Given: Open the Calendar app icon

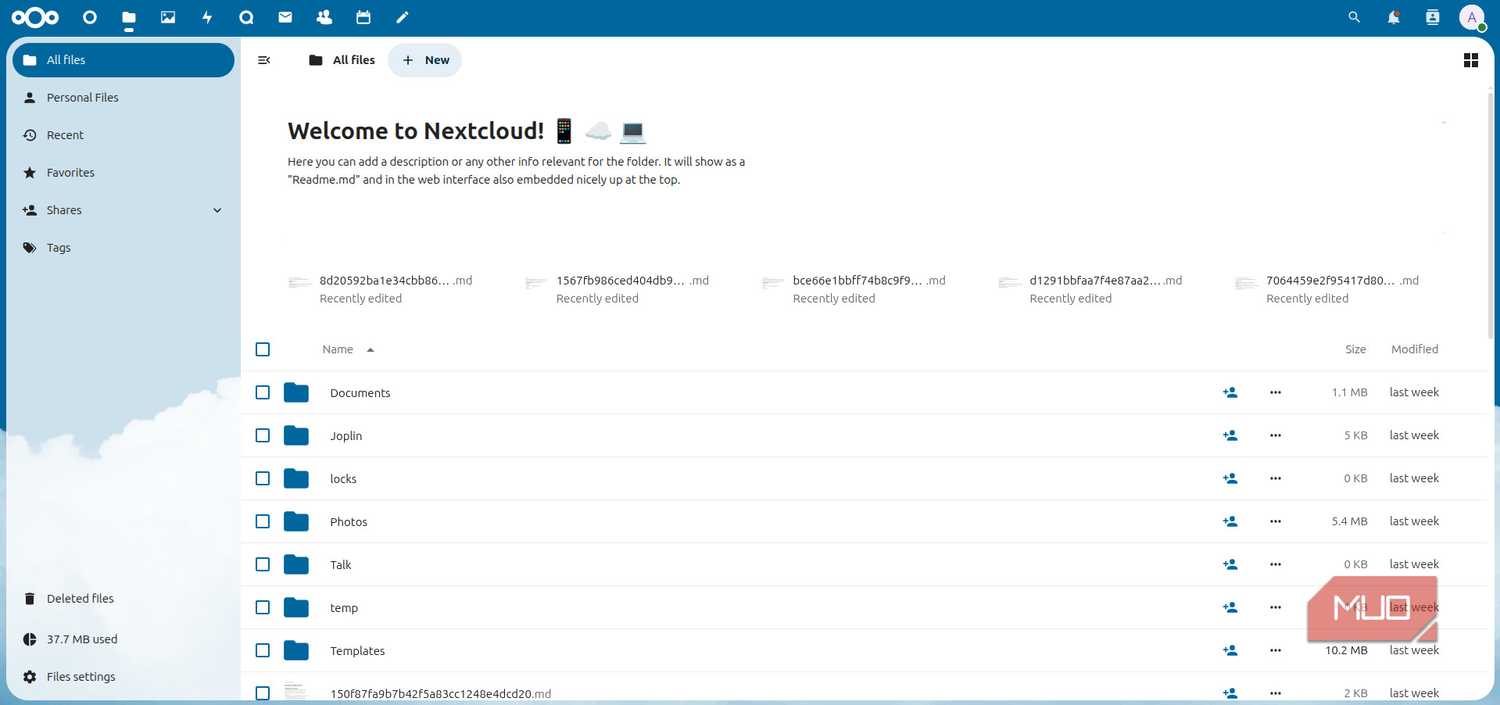Looking at the screenshot, I should 363,17.
